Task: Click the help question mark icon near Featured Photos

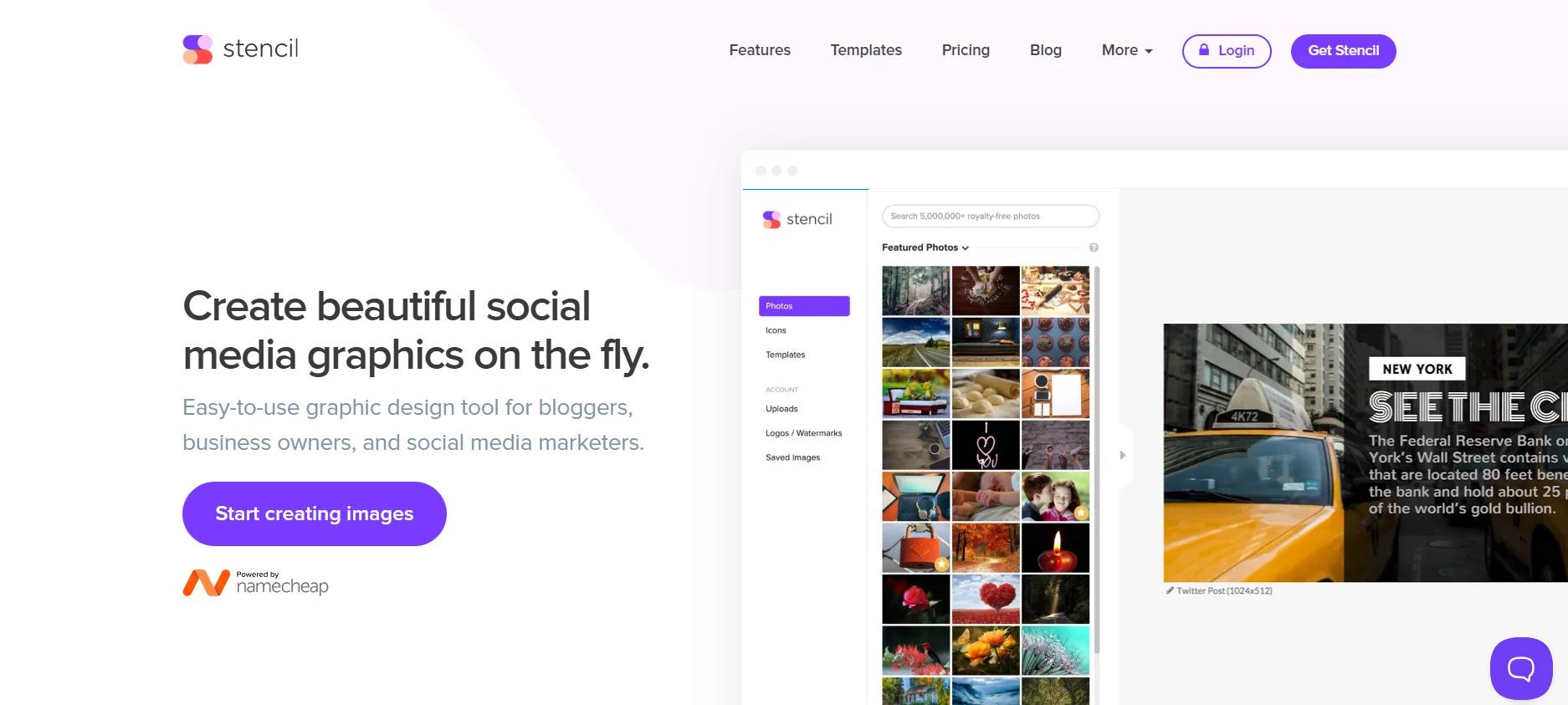Action: [1094, 248]
